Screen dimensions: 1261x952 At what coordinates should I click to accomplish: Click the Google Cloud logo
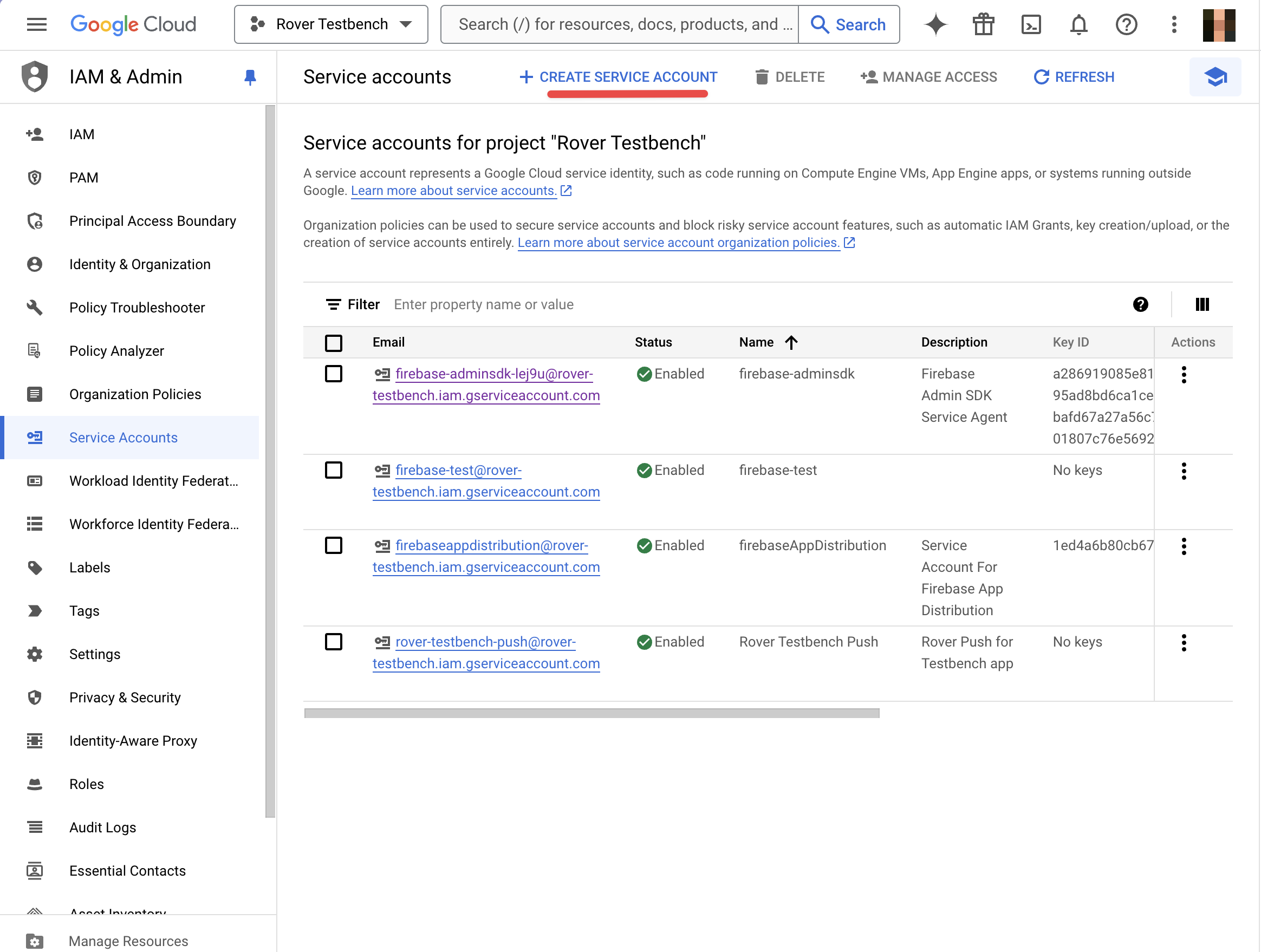[x=133, y=24]
